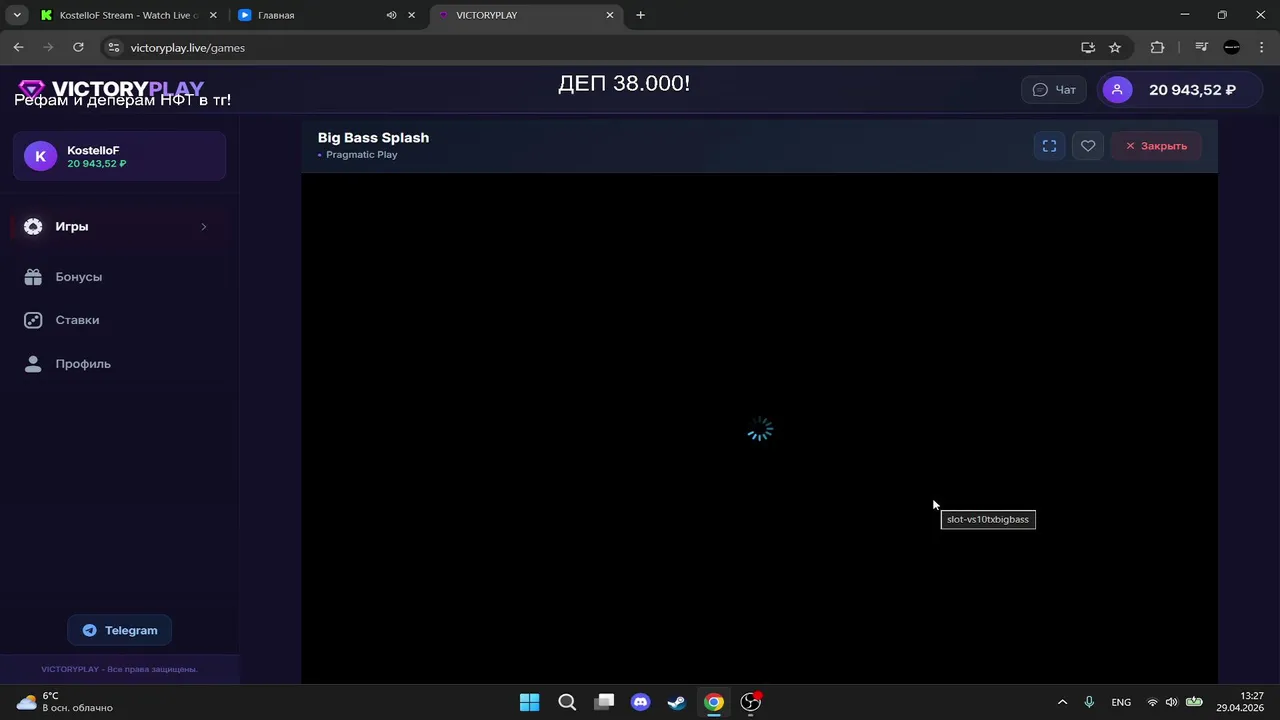The image size is (1280, 720).
Task: Reload the current page
Action: (78, 47)
